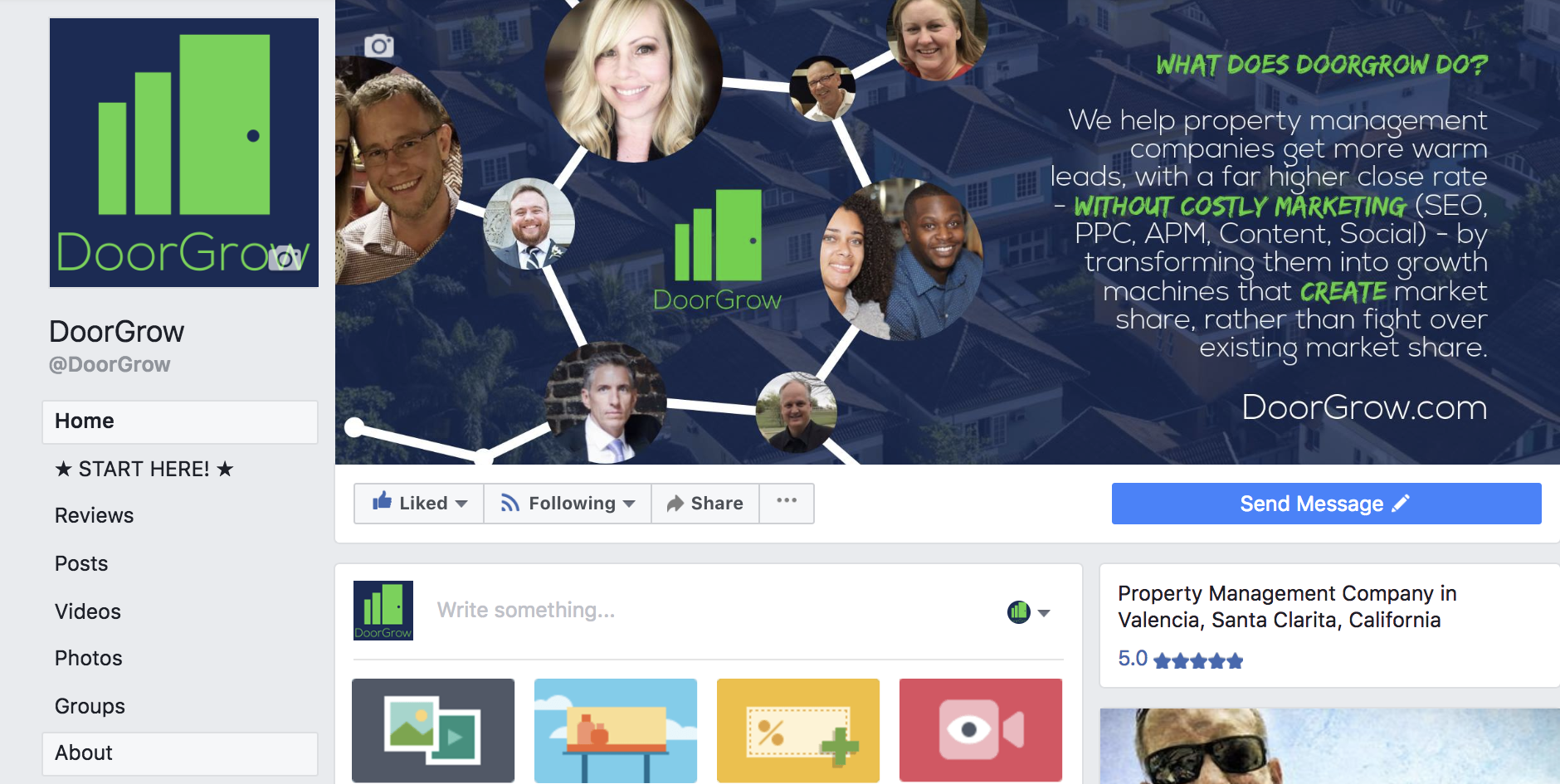Viewport: 1560px width, 784px height.
Task: Start a live video with red camera tile
Action: click(981, 730)
